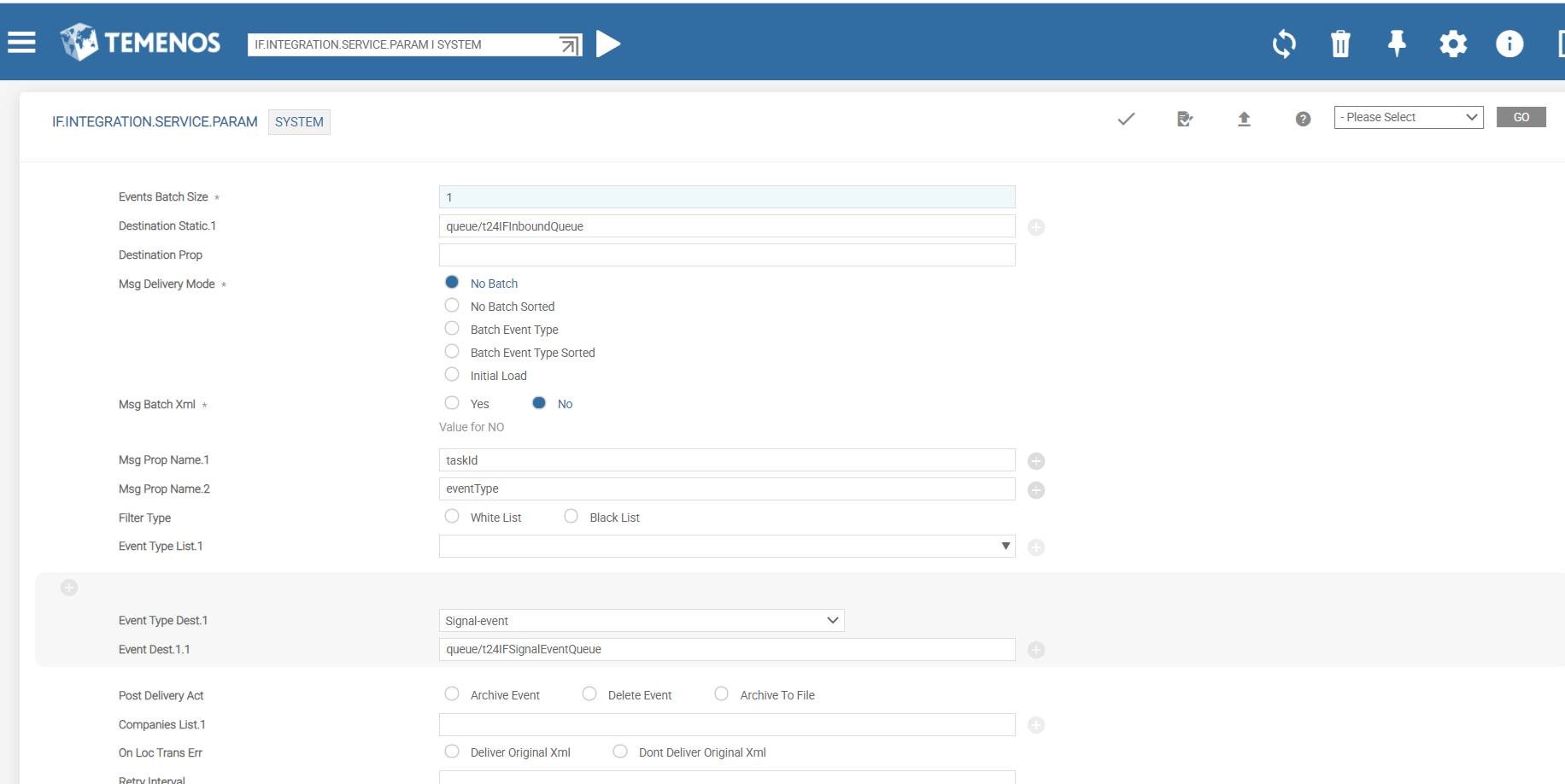Click the refresh sync icon
Viewport: 1565px width, 784px height.
tap(1283, 44)
